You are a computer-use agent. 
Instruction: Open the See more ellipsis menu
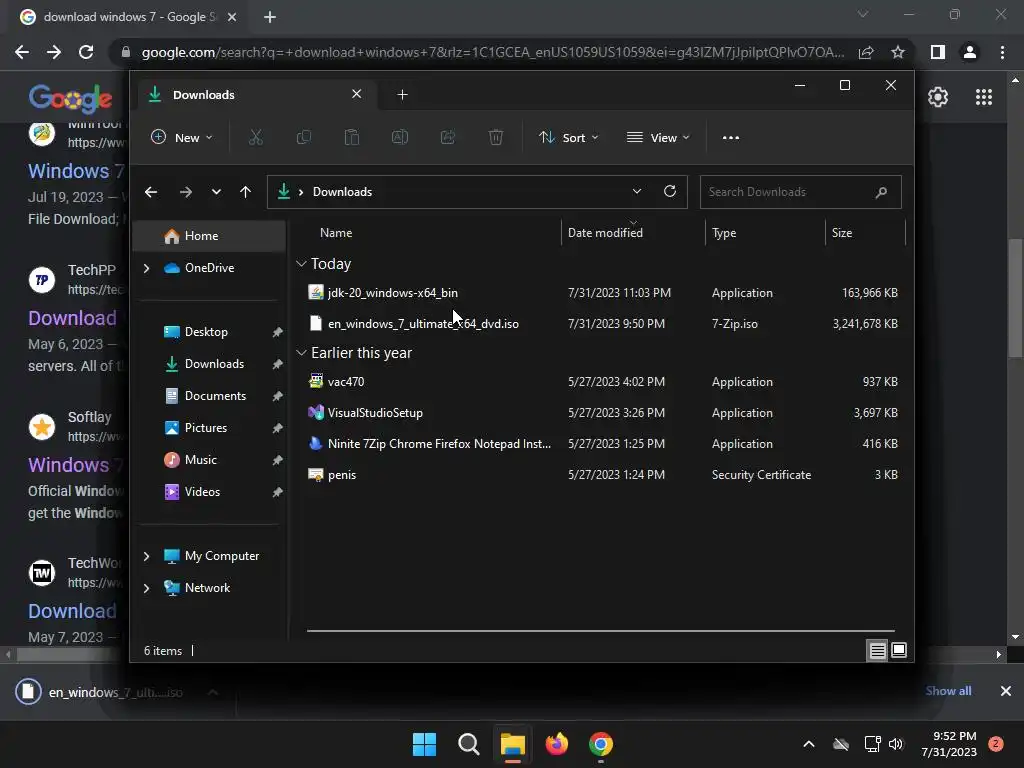pos(731,138)
